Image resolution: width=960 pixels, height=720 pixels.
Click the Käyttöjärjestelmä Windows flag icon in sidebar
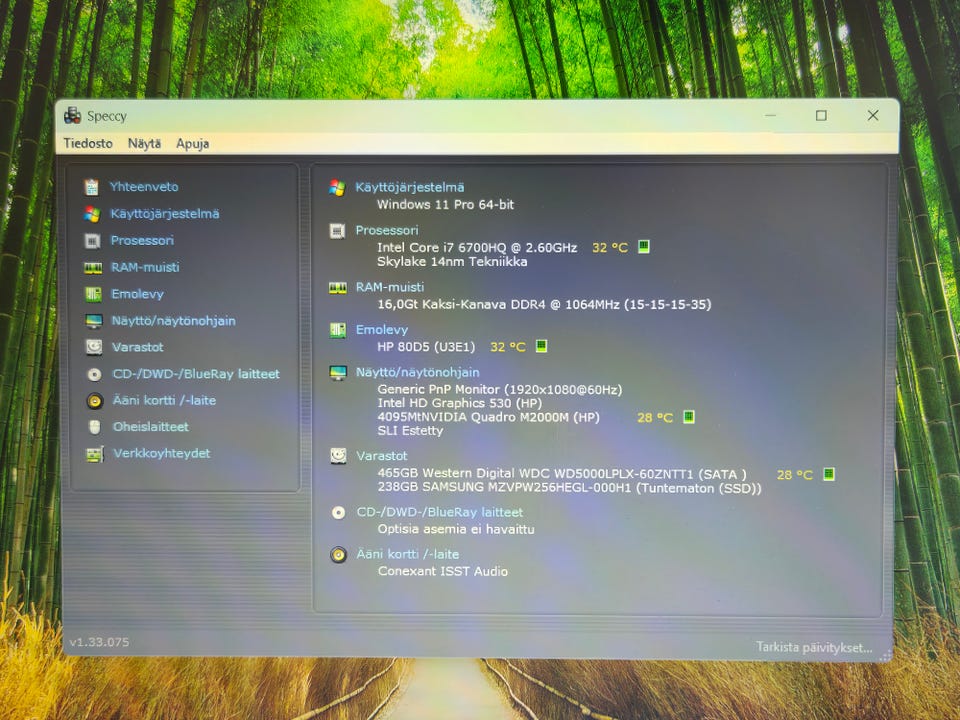coord(92,214)
